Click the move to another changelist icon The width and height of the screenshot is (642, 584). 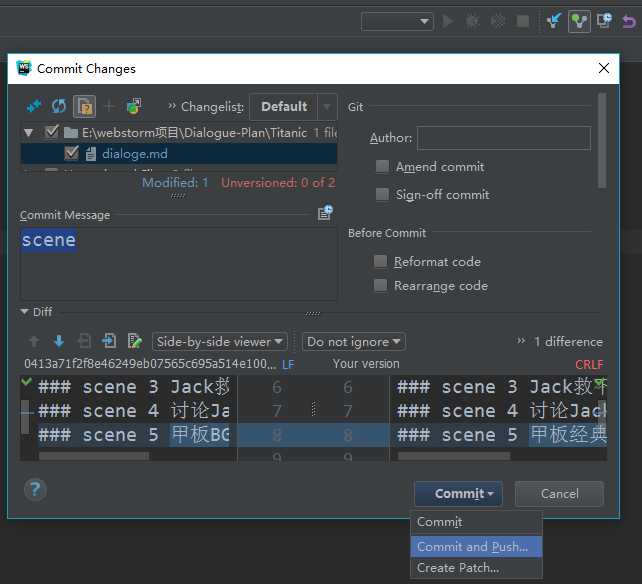tap(134, 106)
